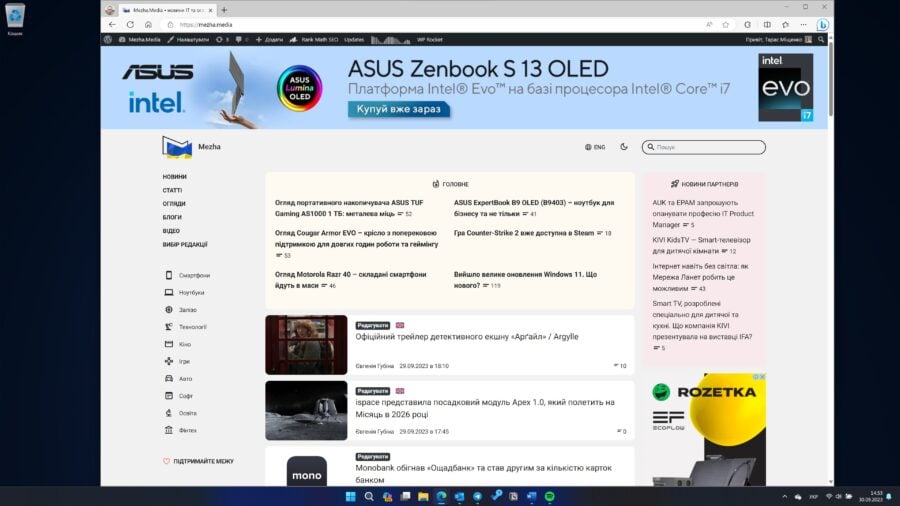Image resolution: width=900 pixels, height=506 pixels.
Task: Go back in the Edge browser
Action: point(112,25)
